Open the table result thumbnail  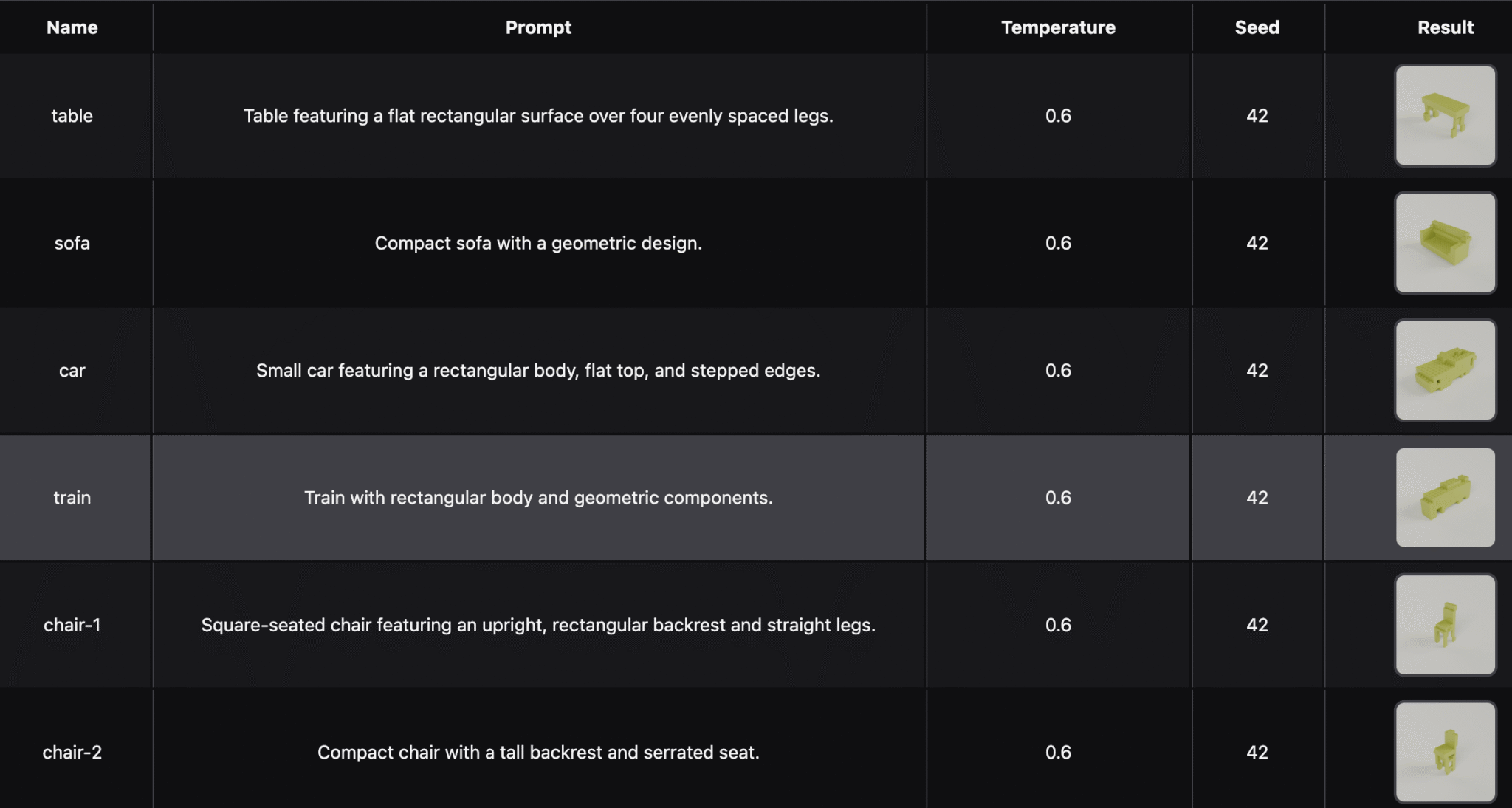pos(1445,115)
